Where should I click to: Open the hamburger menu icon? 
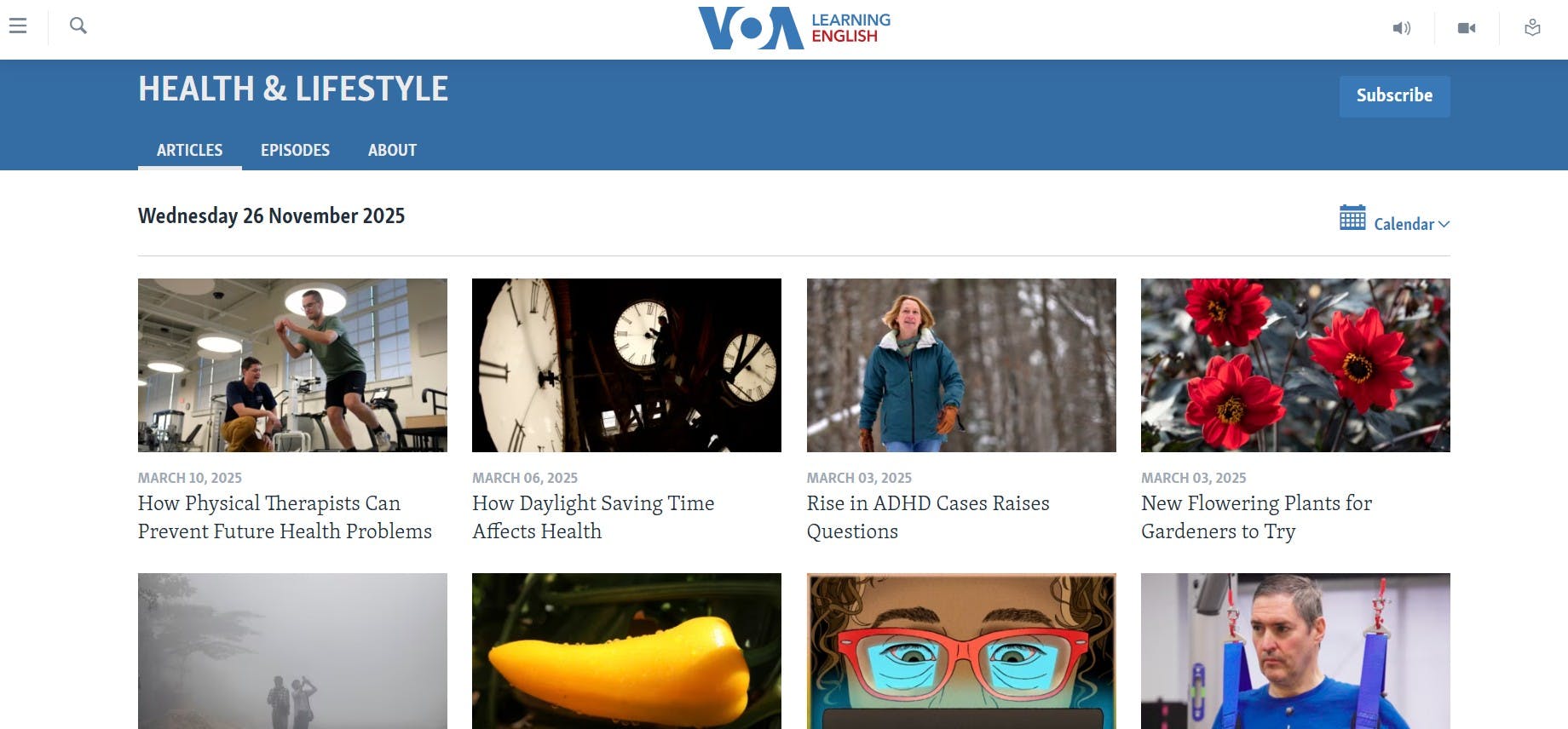coord(18,26)
